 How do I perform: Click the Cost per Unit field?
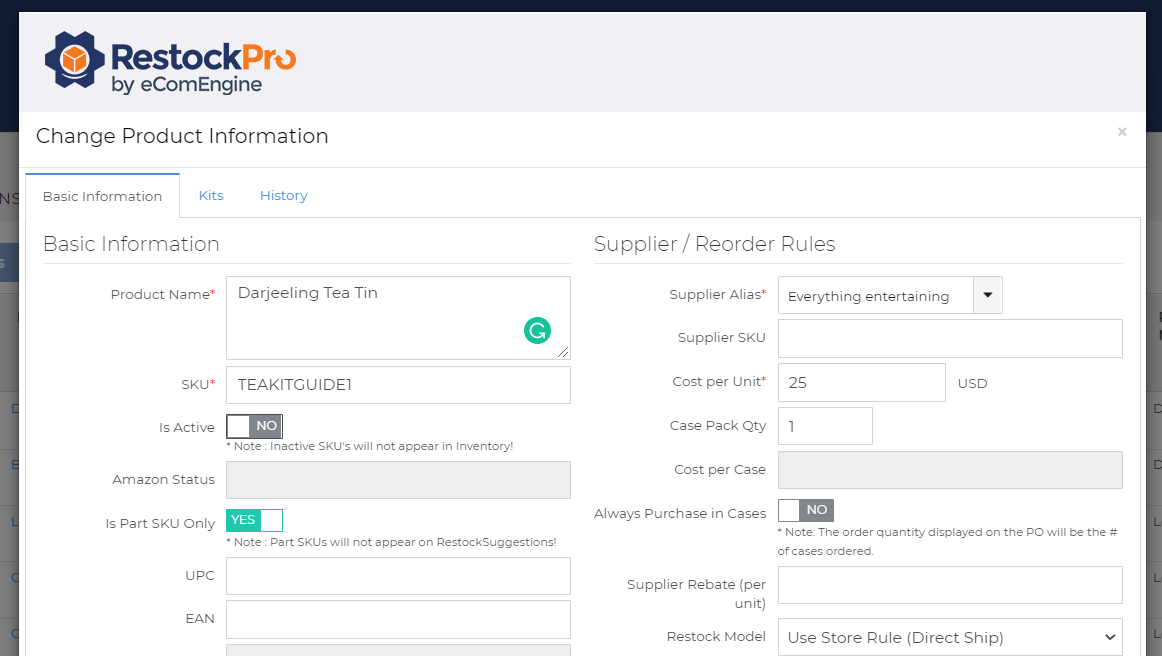[861, 382]
